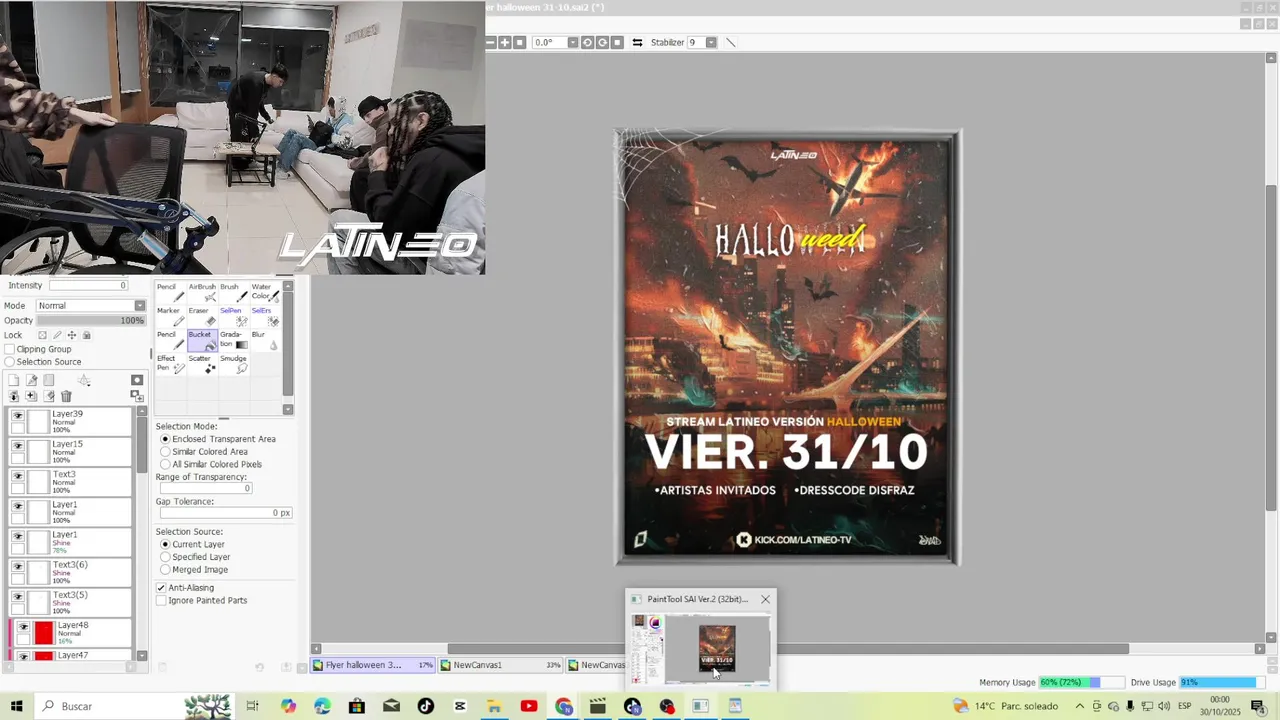1280x720 pixels.
Task: Adjust the layer Opacity slider
Action: 91,321
